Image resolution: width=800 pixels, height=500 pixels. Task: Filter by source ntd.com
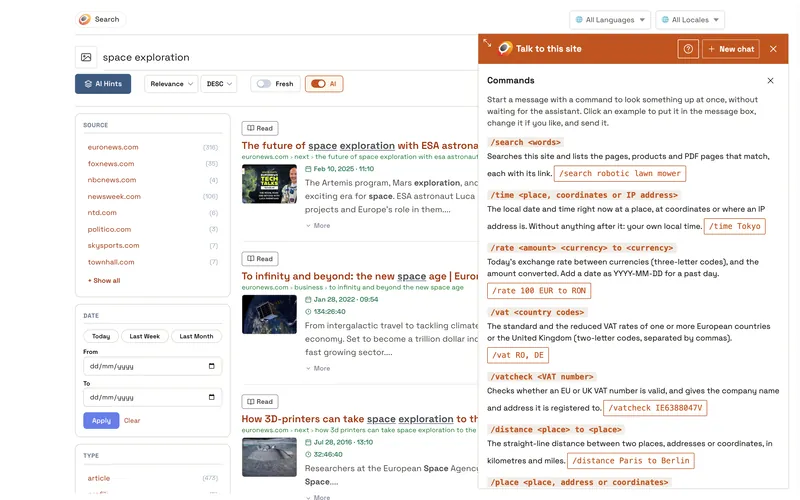point(102,213)
